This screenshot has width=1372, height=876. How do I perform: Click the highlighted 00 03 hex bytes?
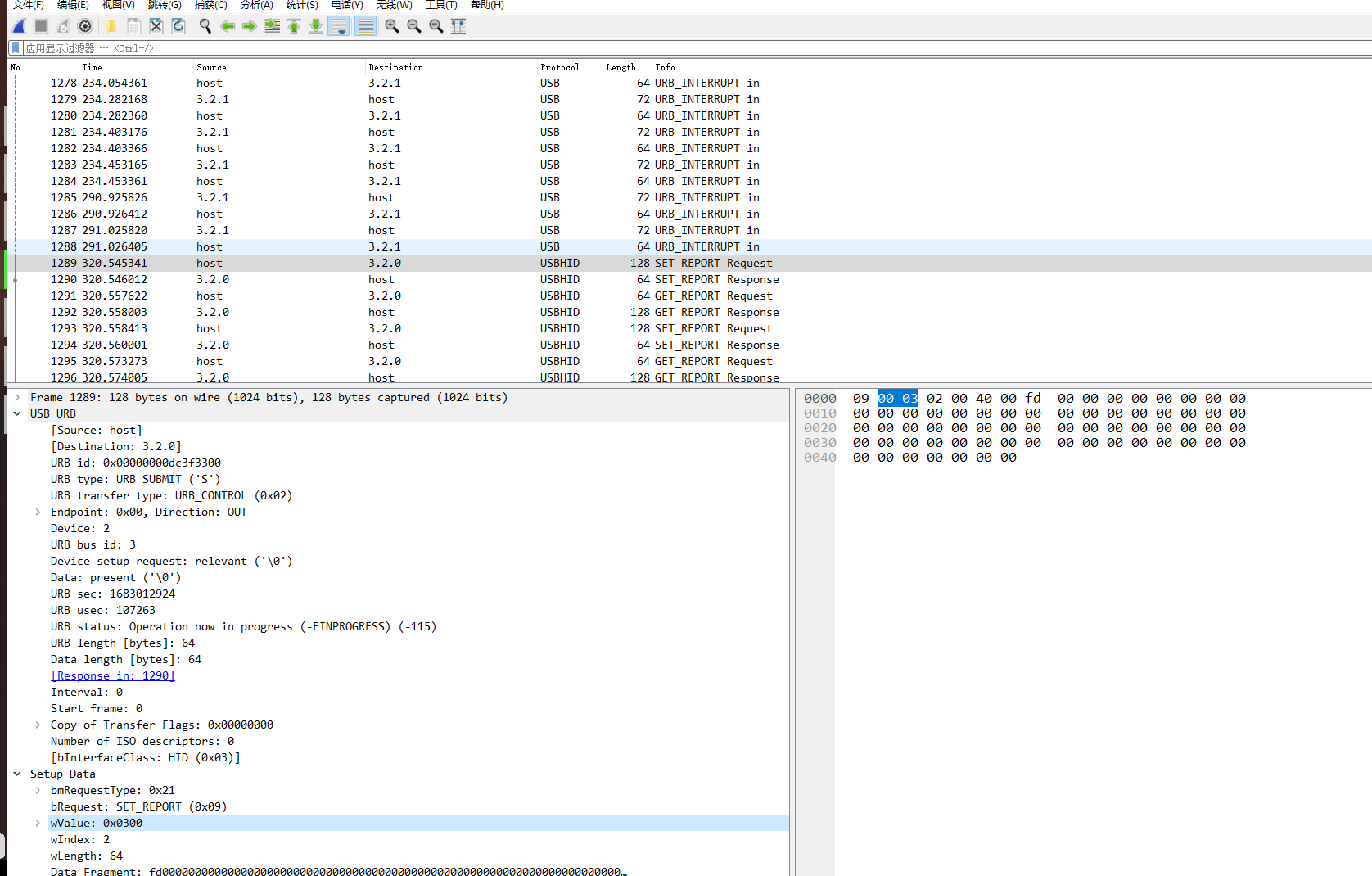tap(898, 399)
